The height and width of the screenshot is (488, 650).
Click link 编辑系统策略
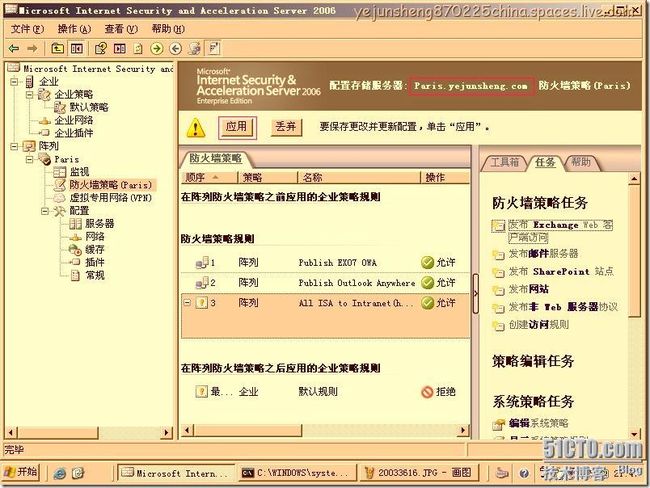(538, 423)
